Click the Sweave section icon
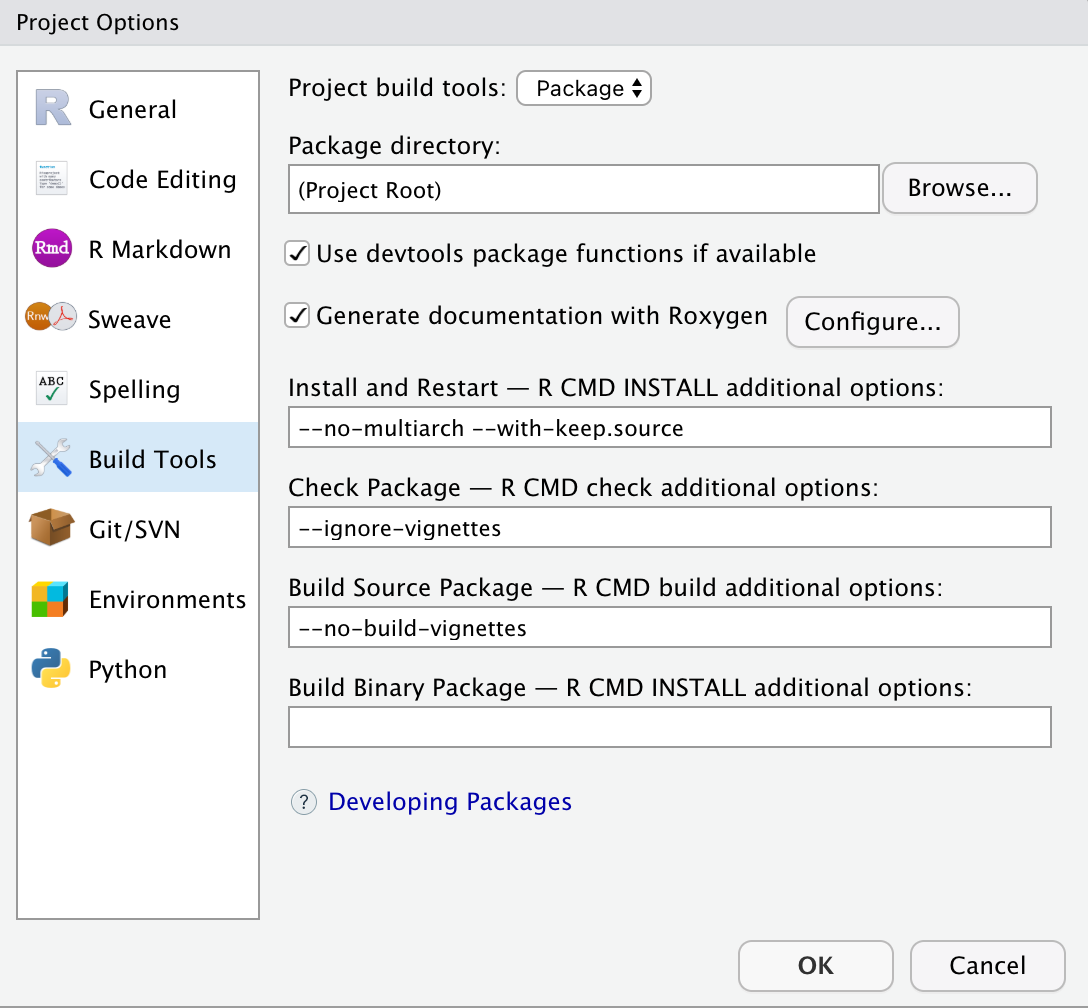 (x=52, y=319)
